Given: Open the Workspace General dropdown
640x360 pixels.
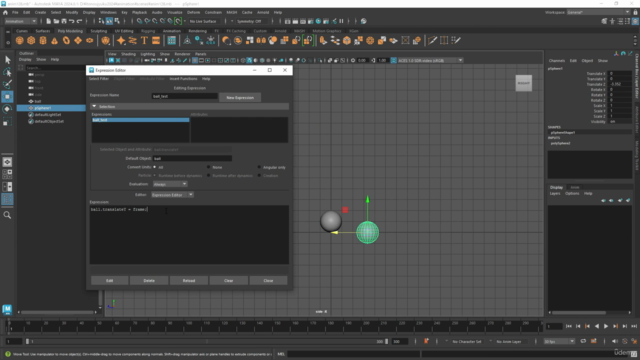Looking at the screenshot, I should coord(598,13).
